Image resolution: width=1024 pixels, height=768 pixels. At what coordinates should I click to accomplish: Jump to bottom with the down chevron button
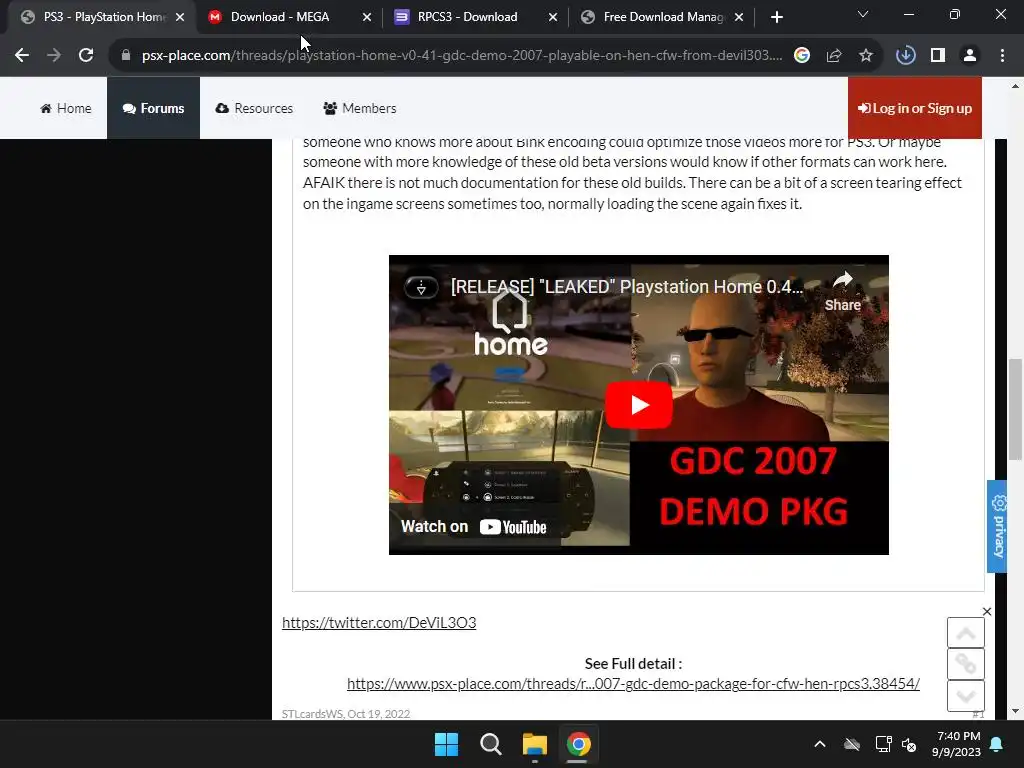pyautogui.click(x=966, y=696)
